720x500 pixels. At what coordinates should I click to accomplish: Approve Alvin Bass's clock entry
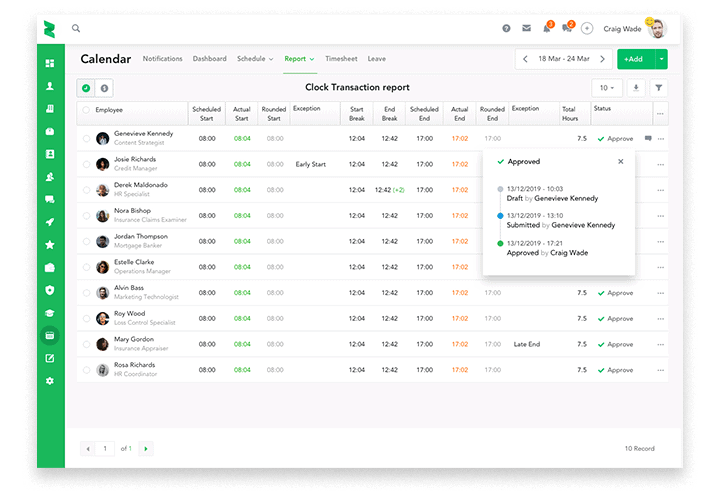coord(615,293)
